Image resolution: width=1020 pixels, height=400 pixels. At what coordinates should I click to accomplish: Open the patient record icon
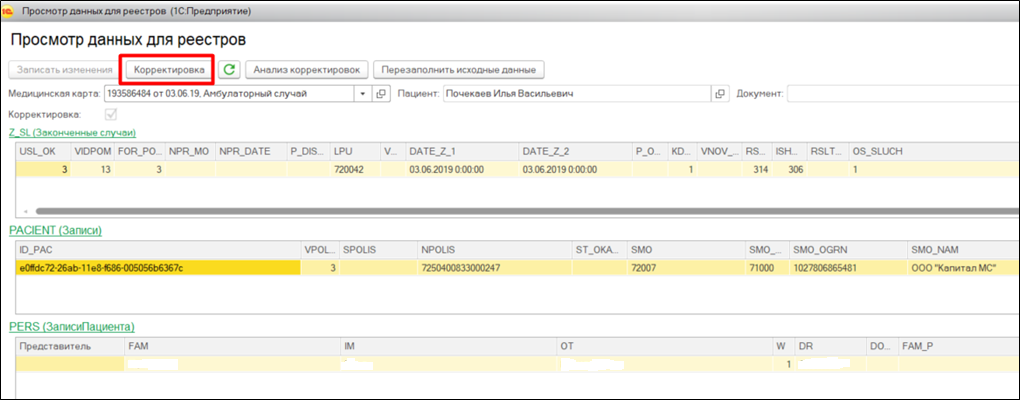click(x=720, y=94)
